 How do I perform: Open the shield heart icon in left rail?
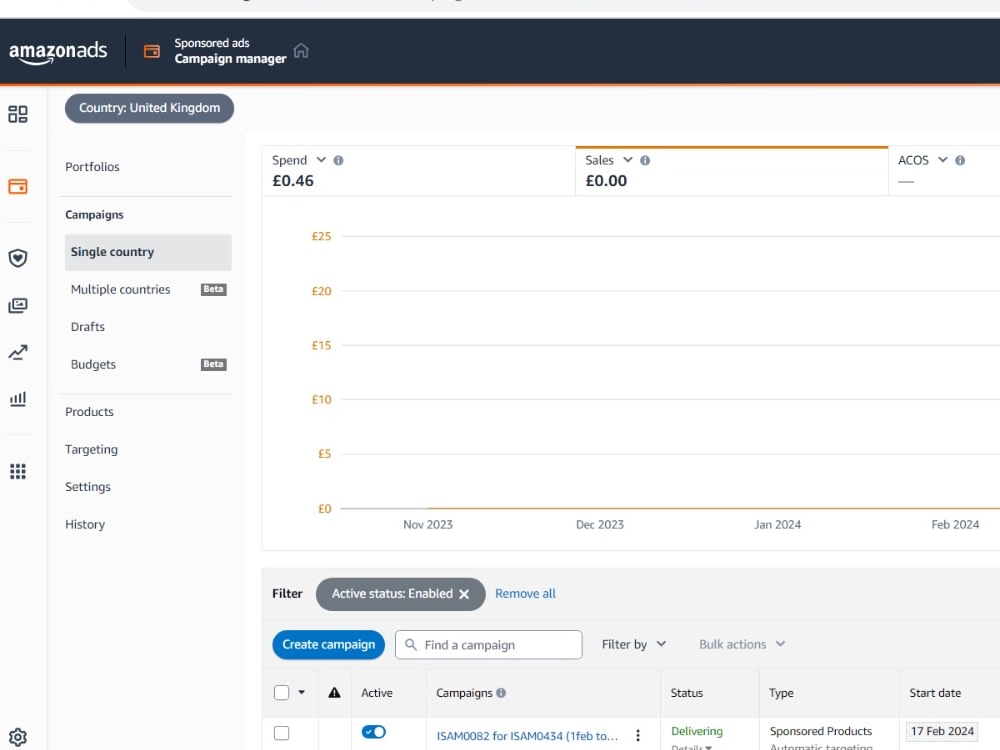point(18,258)
